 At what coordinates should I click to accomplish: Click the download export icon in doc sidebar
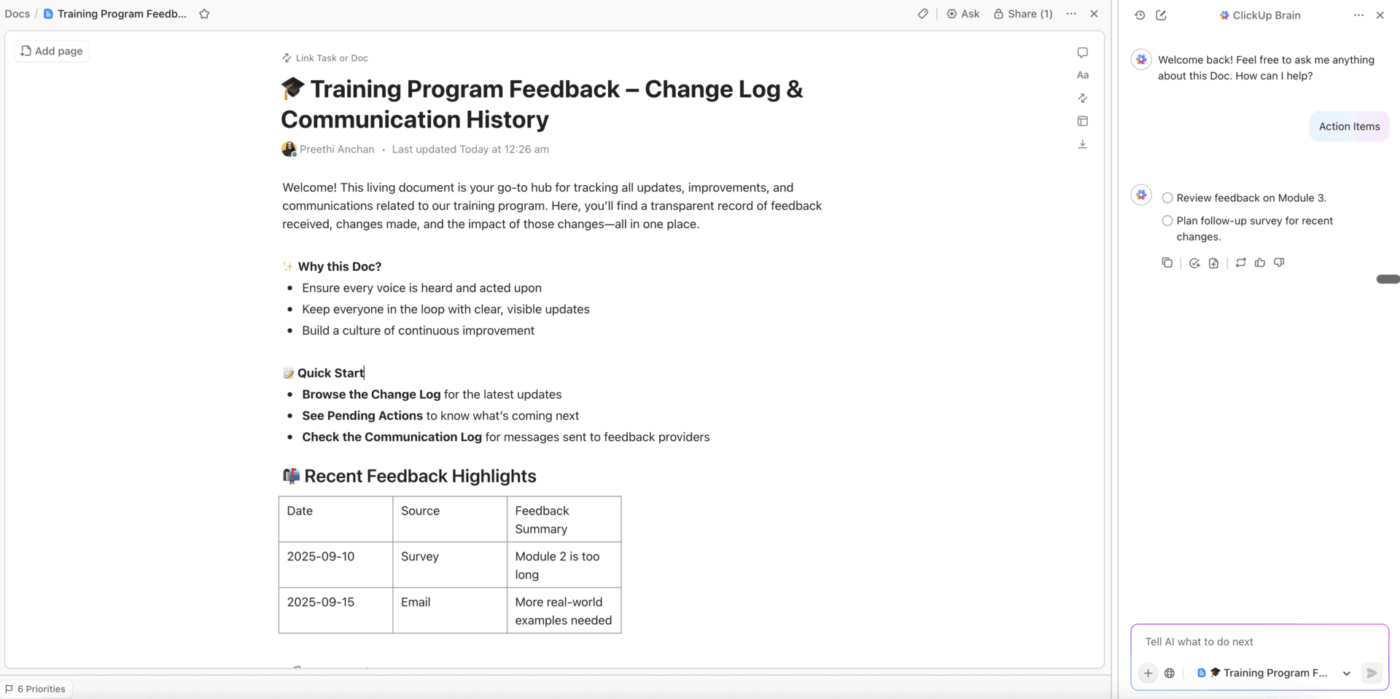(x=1082, y=144)
